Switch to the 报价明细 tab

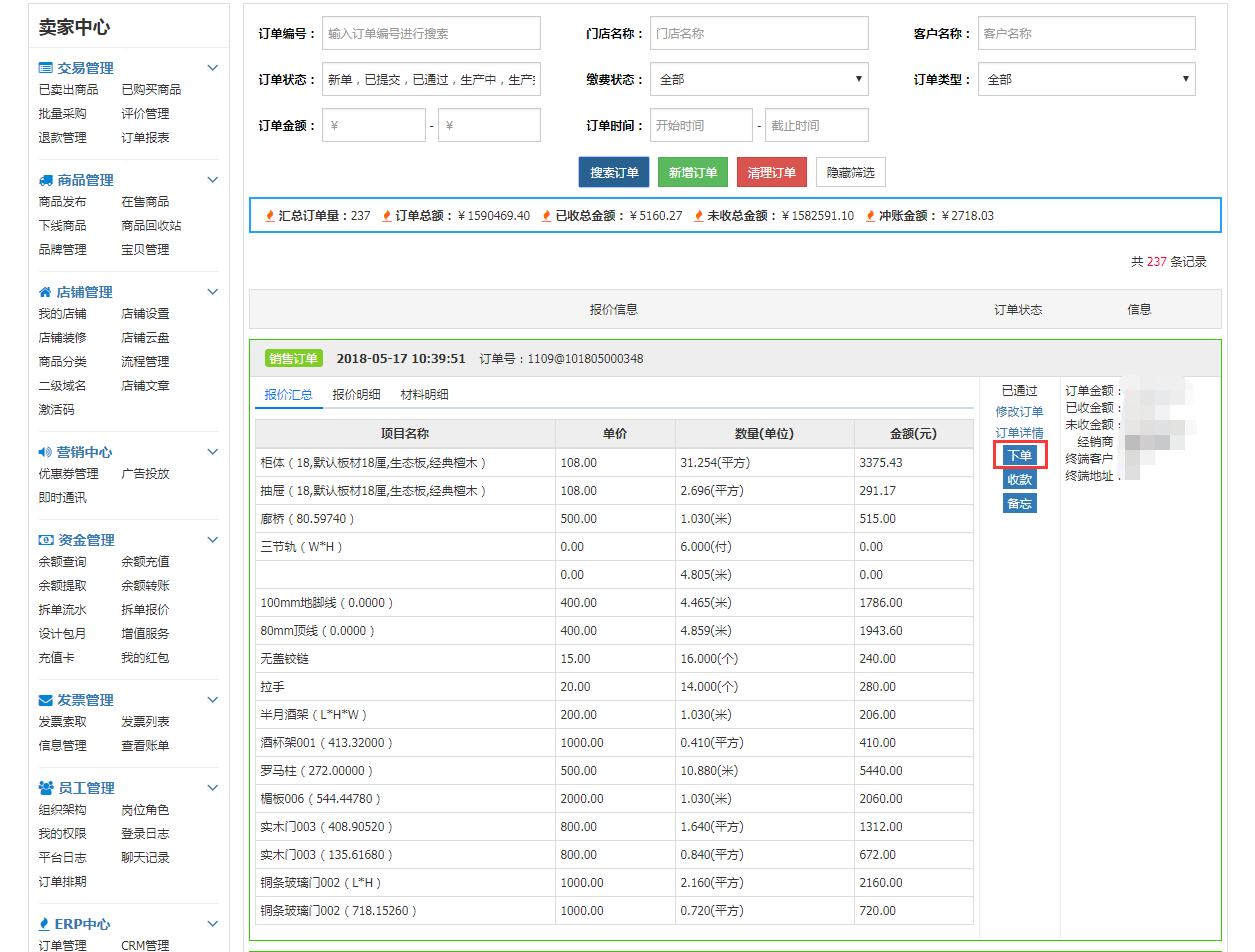pos(356,395)
